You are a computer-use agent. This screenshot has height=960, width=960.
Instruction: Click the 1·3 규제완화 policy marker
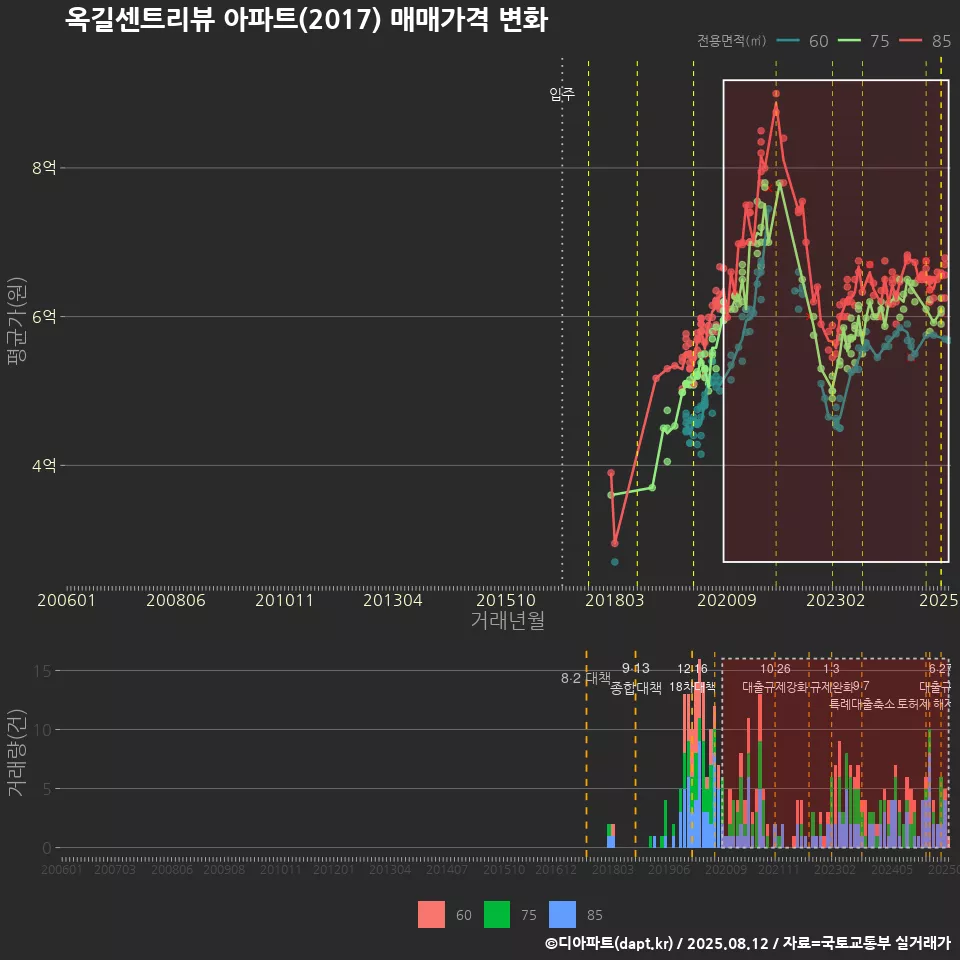click(831, 678)
